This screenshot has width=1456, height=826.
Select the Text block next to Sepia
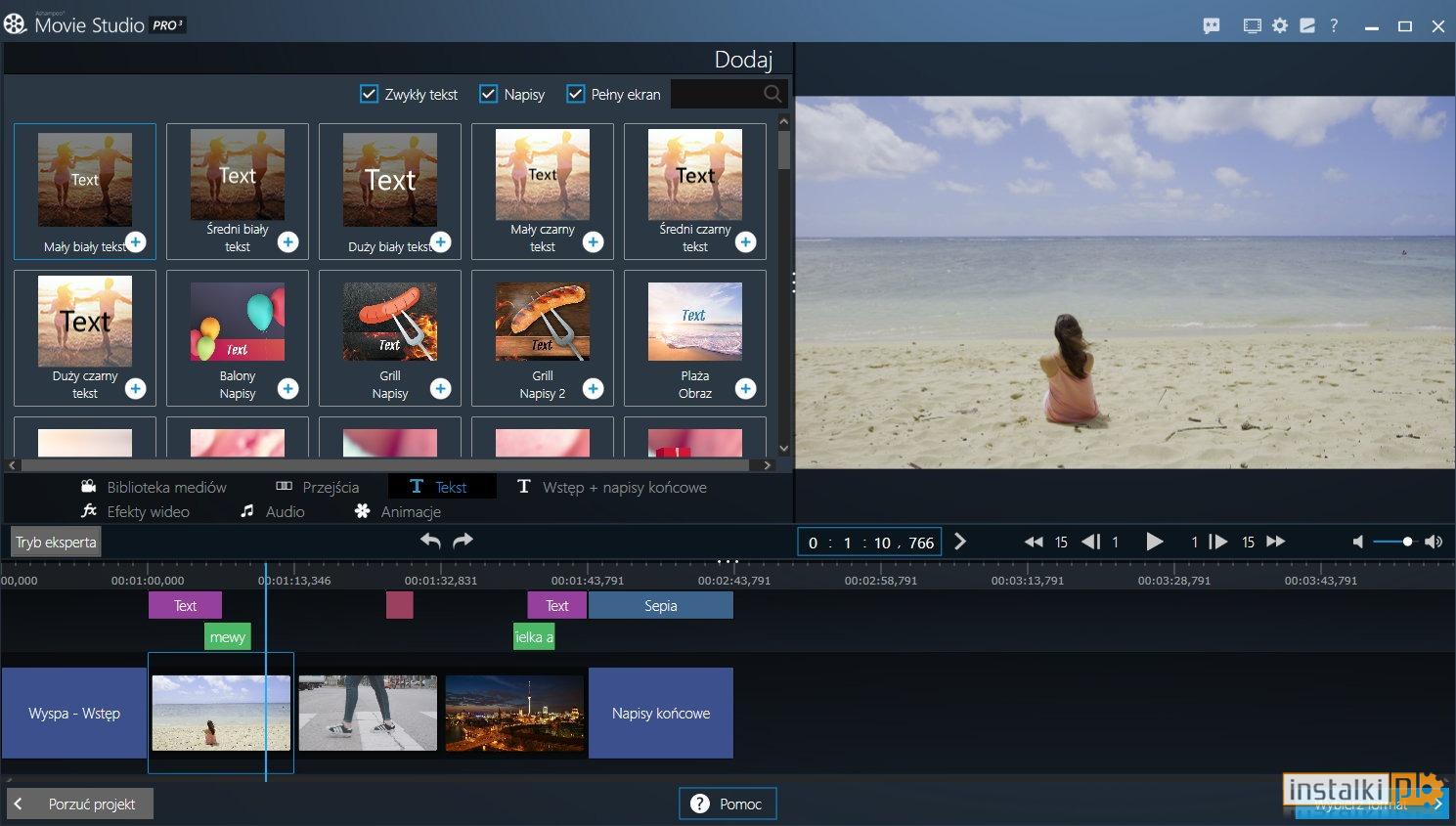(x=557, y=605)
